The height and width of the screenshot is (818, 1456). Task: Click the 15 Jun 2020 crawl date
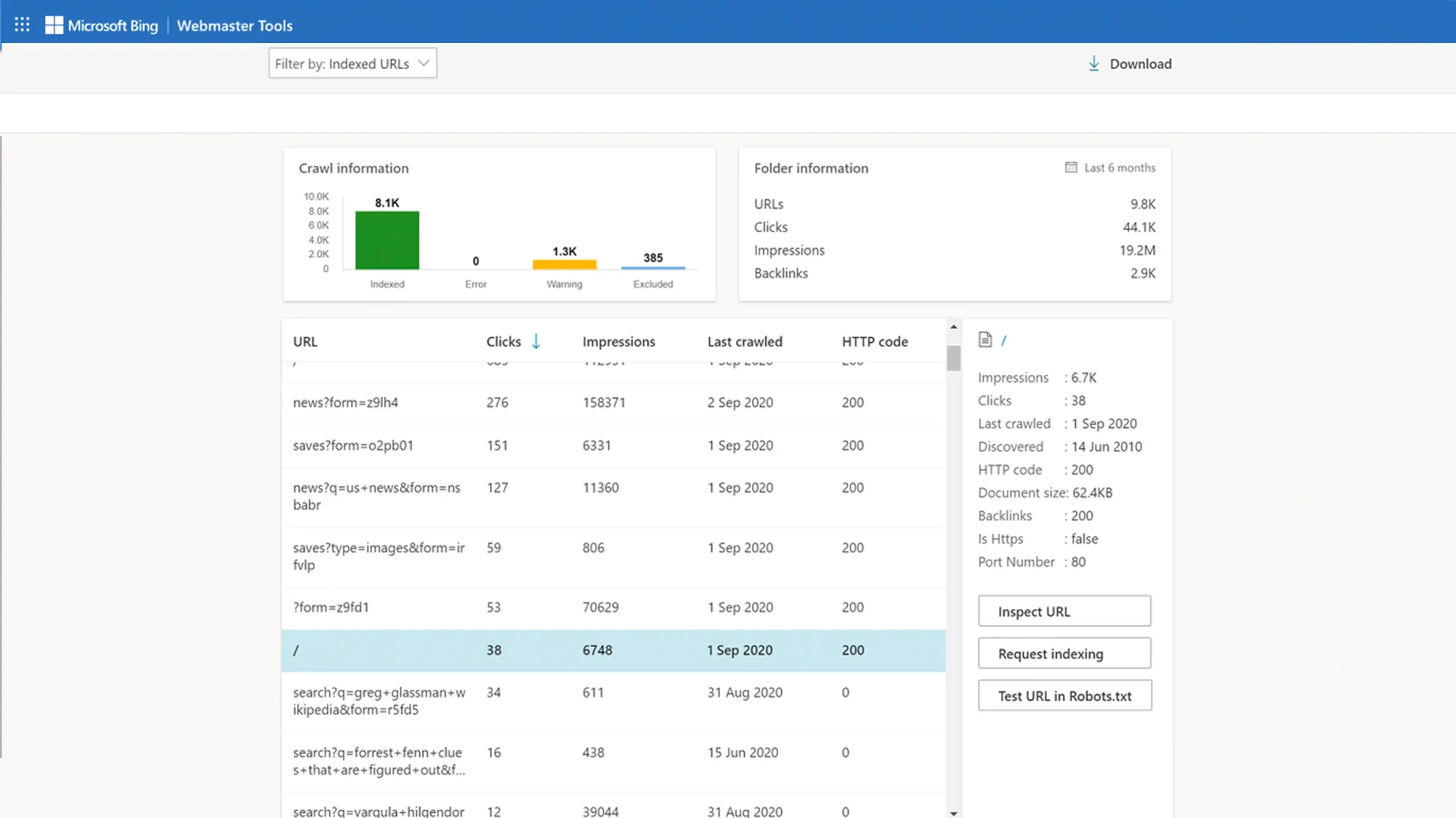pyautogui.click(x=743, y=753)
